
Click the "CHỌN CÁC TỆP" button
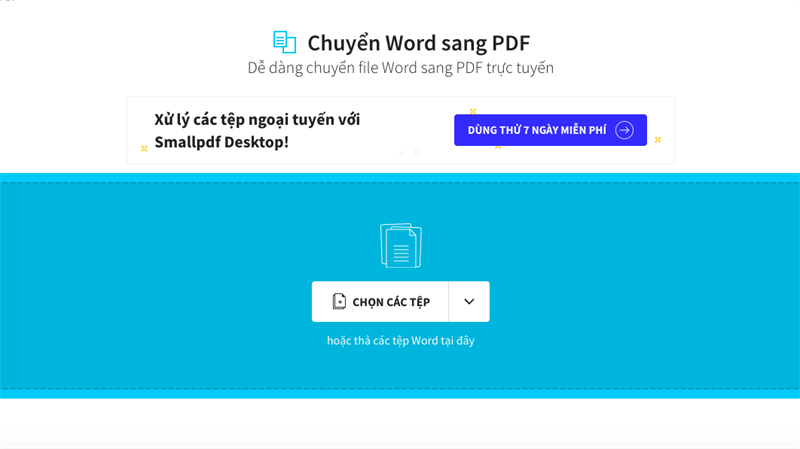(x=380, y=302)
